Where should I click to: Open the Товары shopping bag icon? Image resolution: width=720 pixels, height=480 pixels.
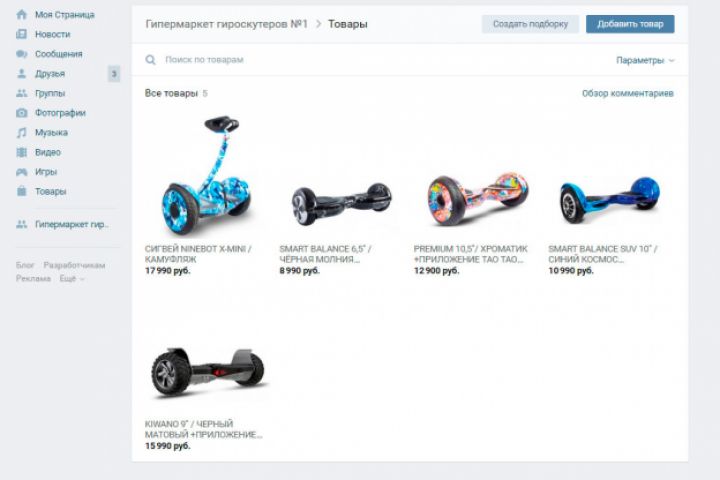[22, 192]
